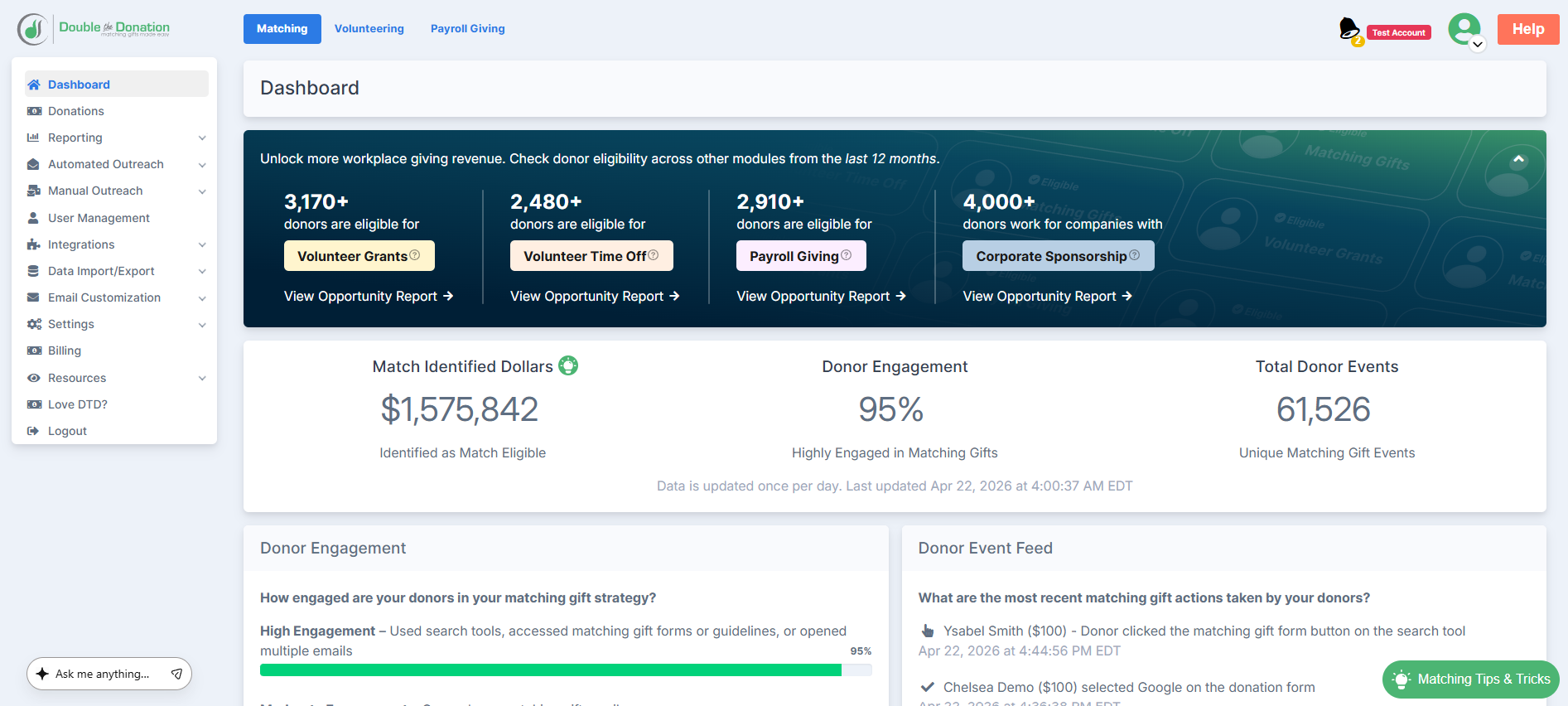Select the Matching tab
1568x706 pixels.
(282, 29)
